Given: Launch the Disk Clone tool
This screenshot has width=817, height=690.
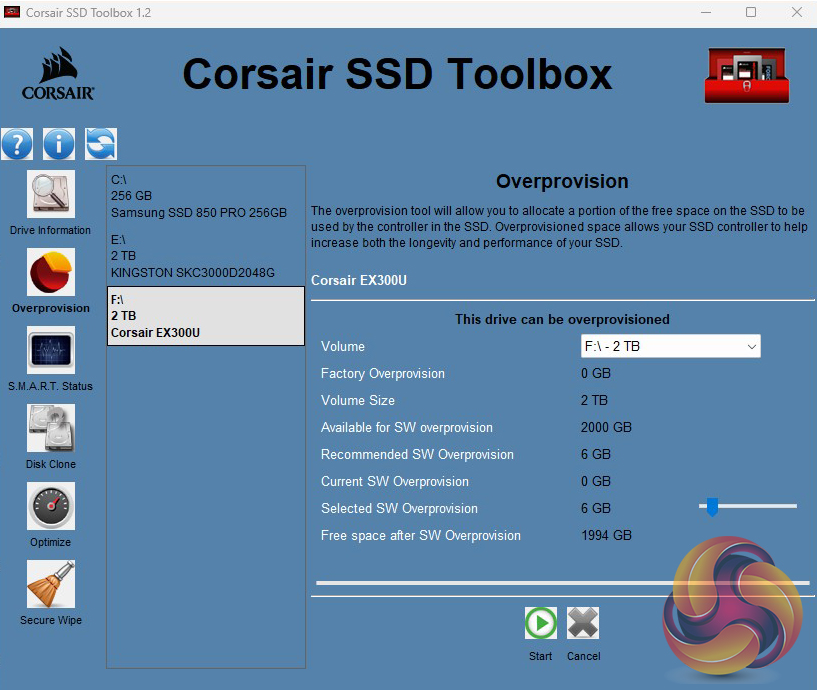Looking at the screenshot, I should [x=50, y=429].
